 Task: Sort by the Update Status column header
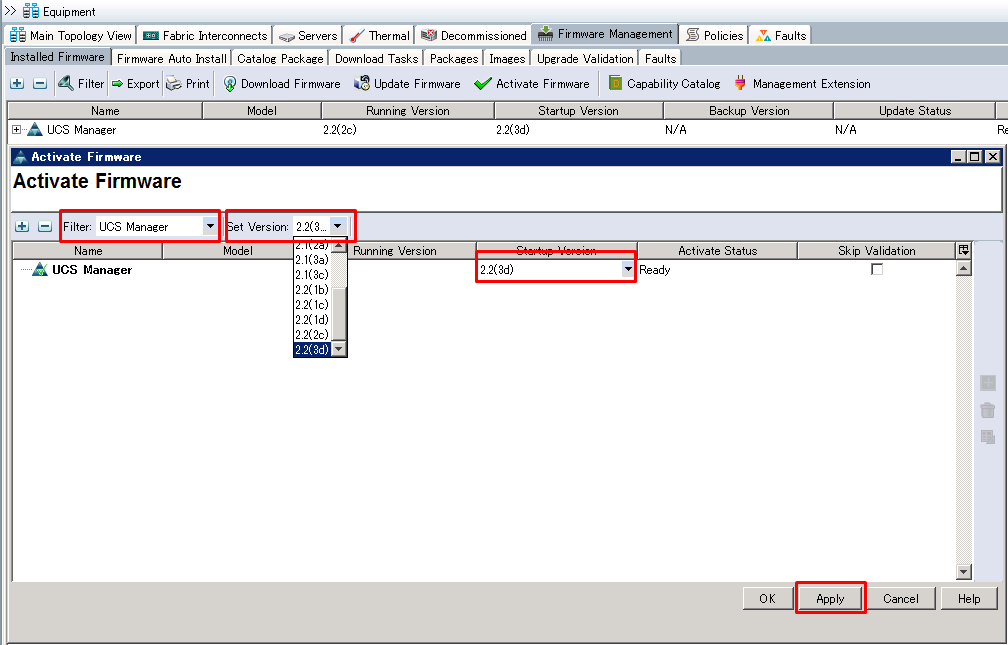pos(915,111)
